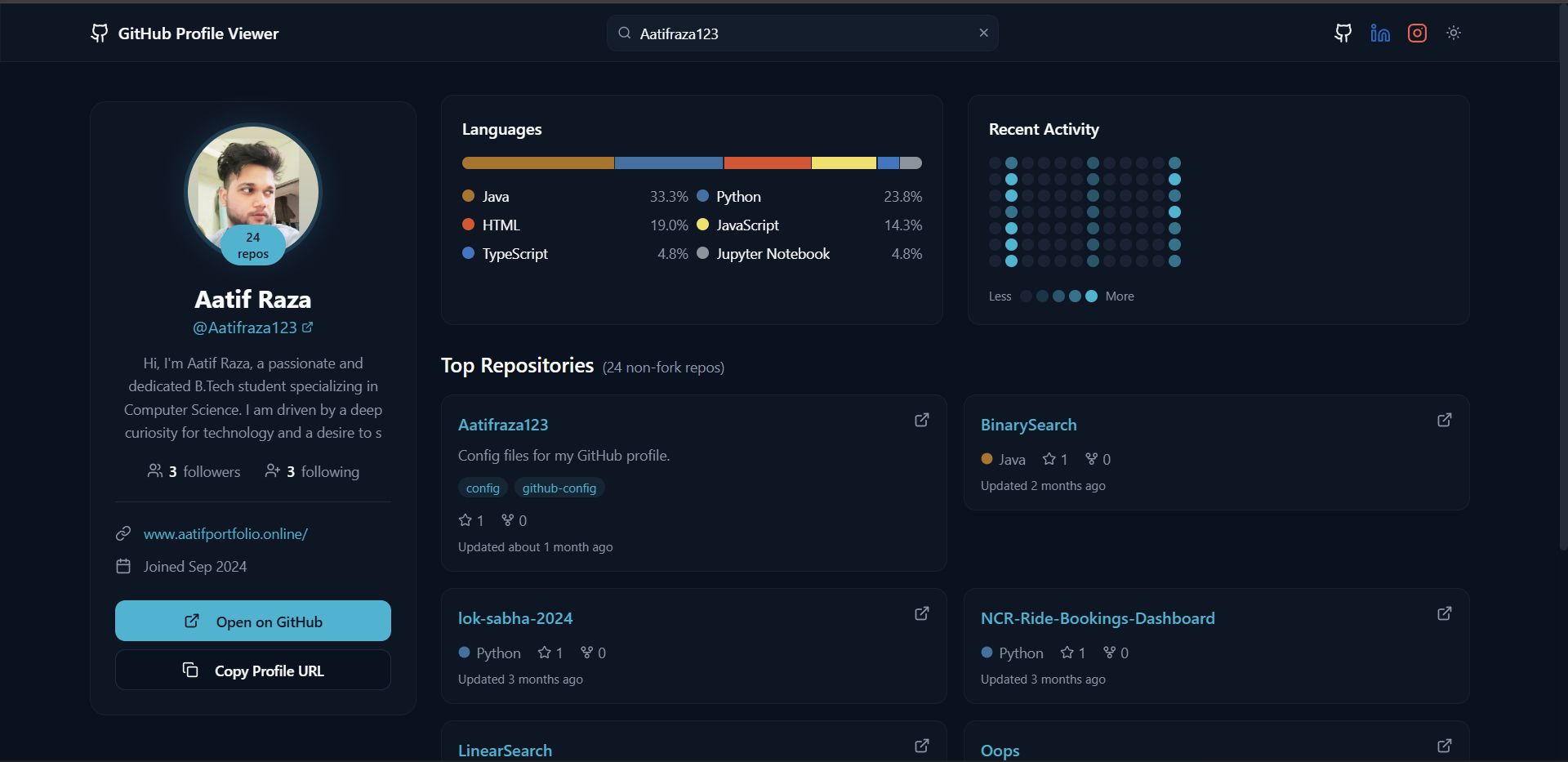The width and height of the screenshot is (1568, 762).
Task: Click the GitHub Profile Viewer logo icon
Action: click(x=99, y=33)
